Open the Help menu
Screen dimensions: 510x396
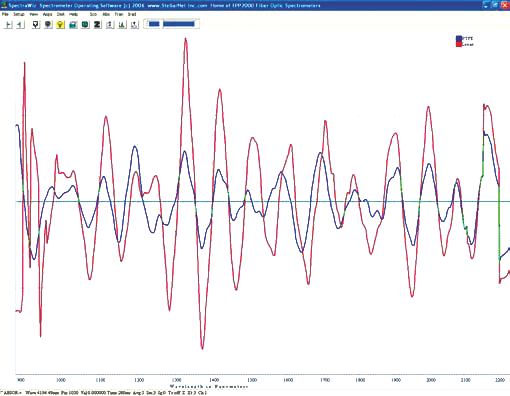[73, 14]
